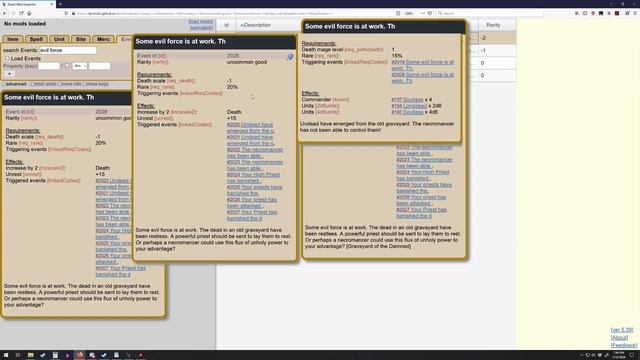Sort table by the Description column header

tap(256, 25)
